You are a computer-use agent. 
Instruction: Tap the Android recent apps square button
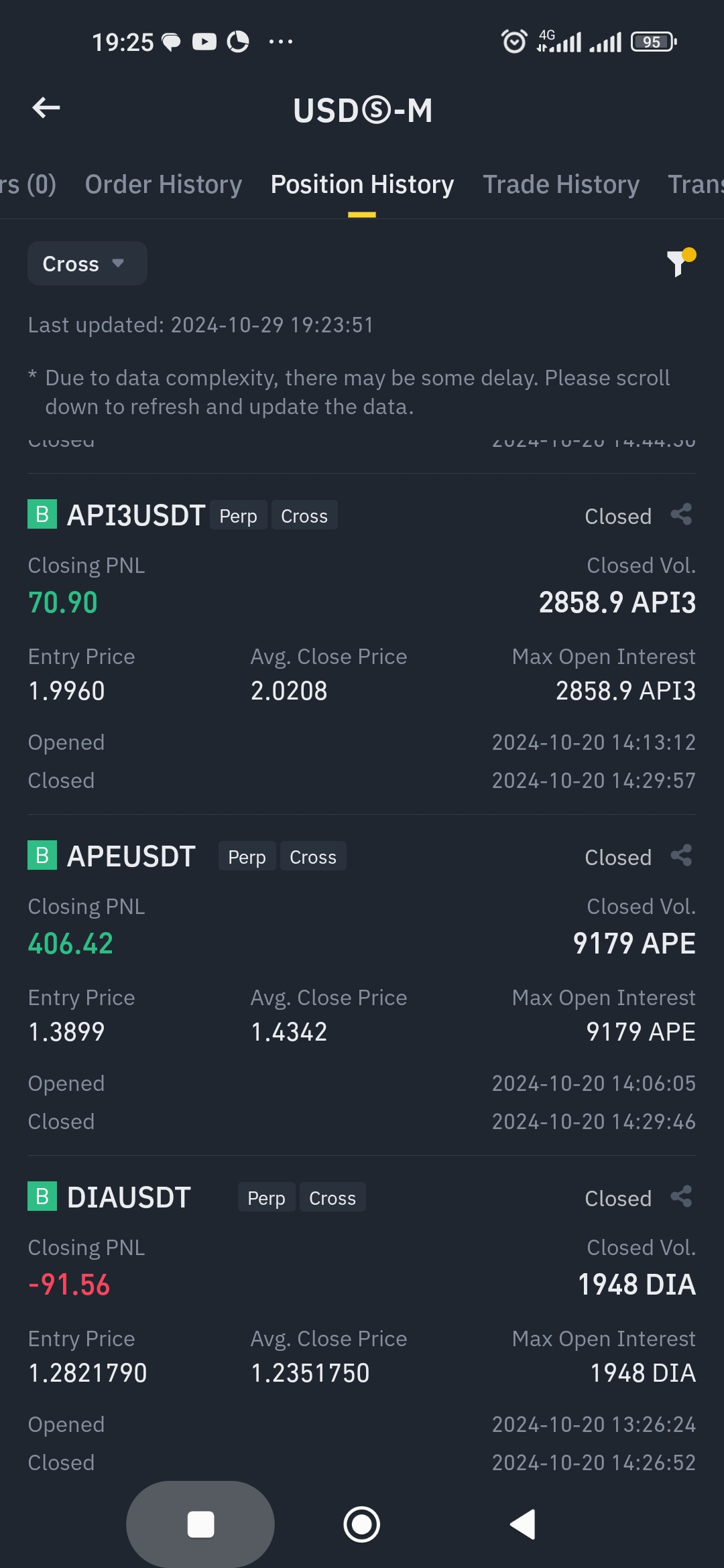(200, 1524)
